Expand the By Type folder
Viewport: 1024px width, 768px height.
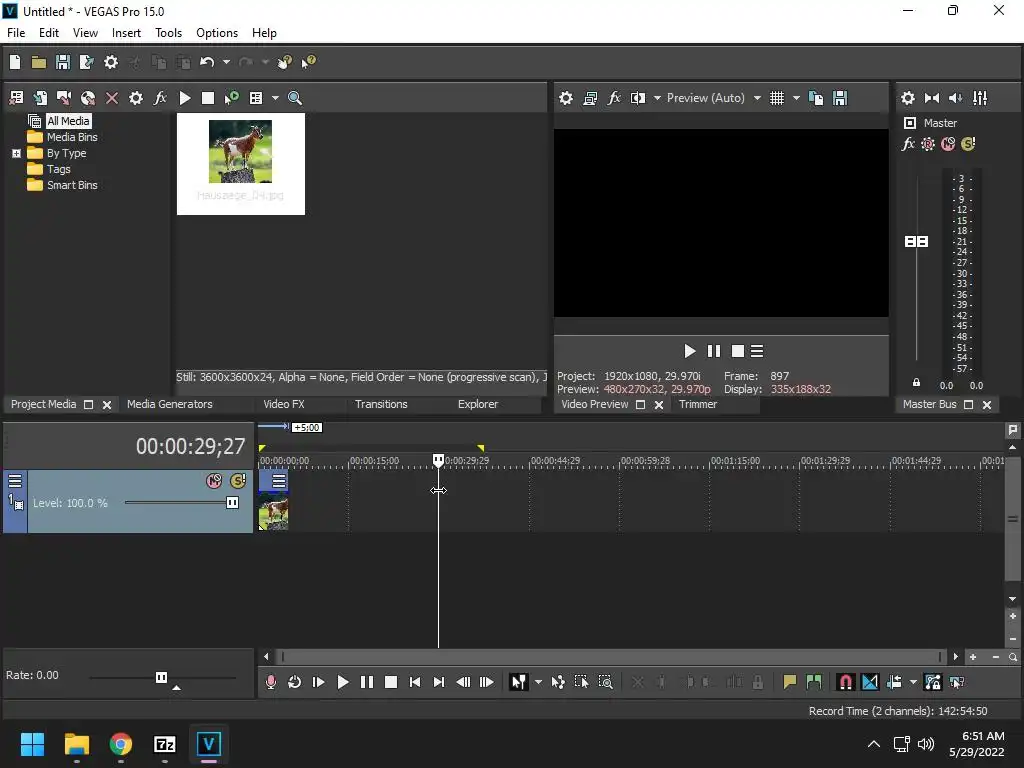pyautogui.click(x=16, y=153)
